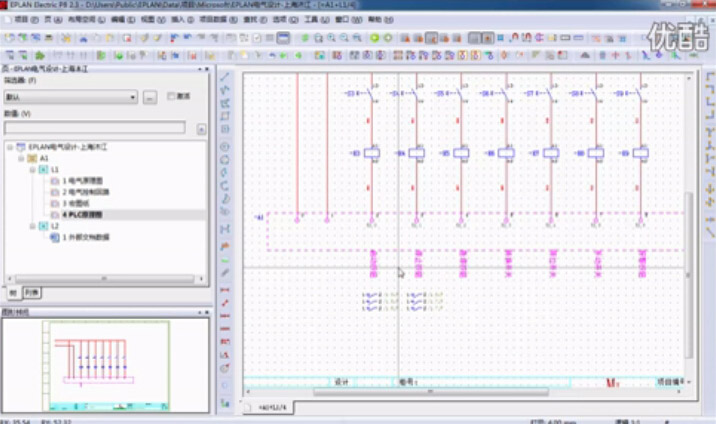The image size is (716, 424).
Task: Click the drawing area horizontal scrollbar
Action: coord(431,392)
